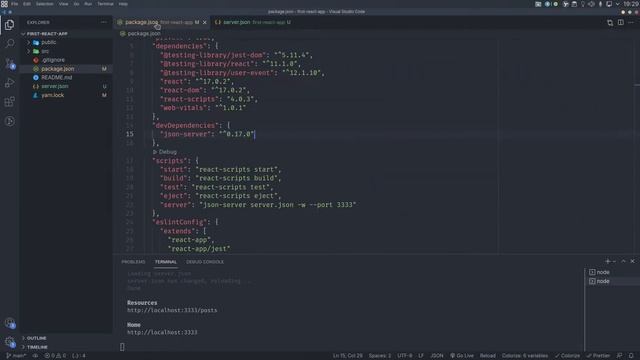640x360 pixels.
Task: Click the errors and warnings count in status bar
Action: pos(55,356)
